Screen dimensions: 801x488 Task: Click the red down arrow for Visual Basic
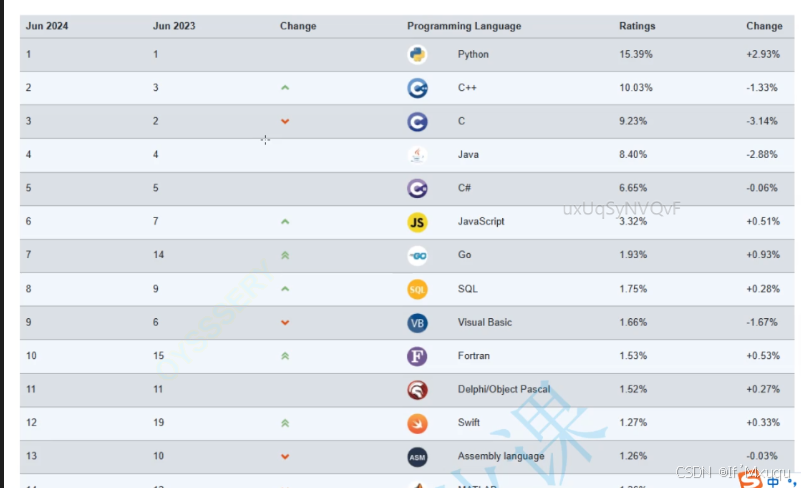(x=285, y=323)
